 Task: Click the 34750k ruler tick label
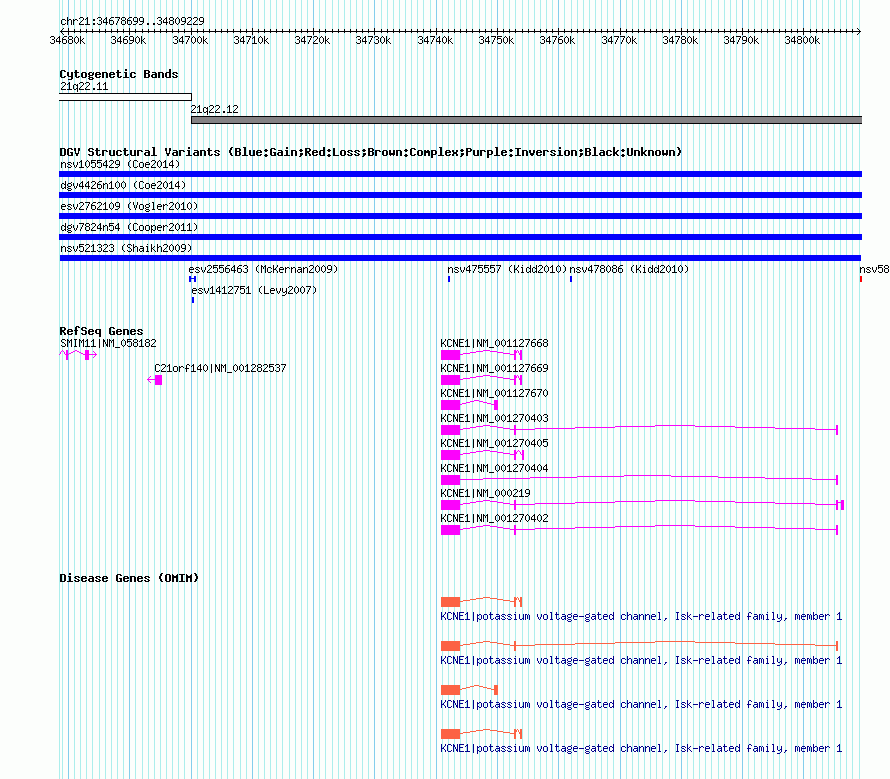point(496,40)
